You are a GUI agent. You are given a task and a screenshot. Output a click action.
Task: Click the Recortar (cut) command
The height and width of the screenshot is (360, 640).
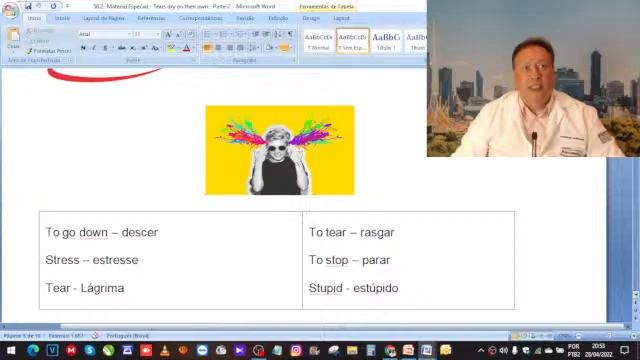tap(40, 31)
